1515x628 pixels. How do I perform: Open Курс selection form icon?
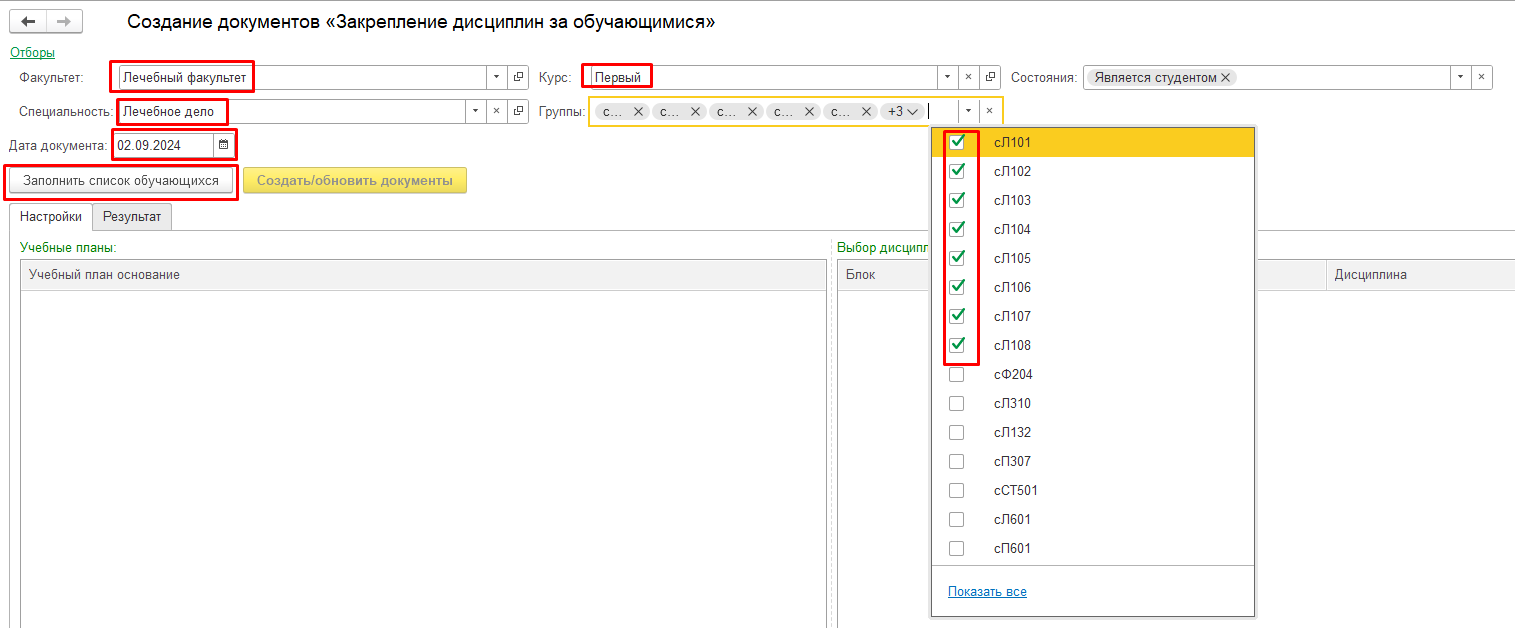coord(989,77)
